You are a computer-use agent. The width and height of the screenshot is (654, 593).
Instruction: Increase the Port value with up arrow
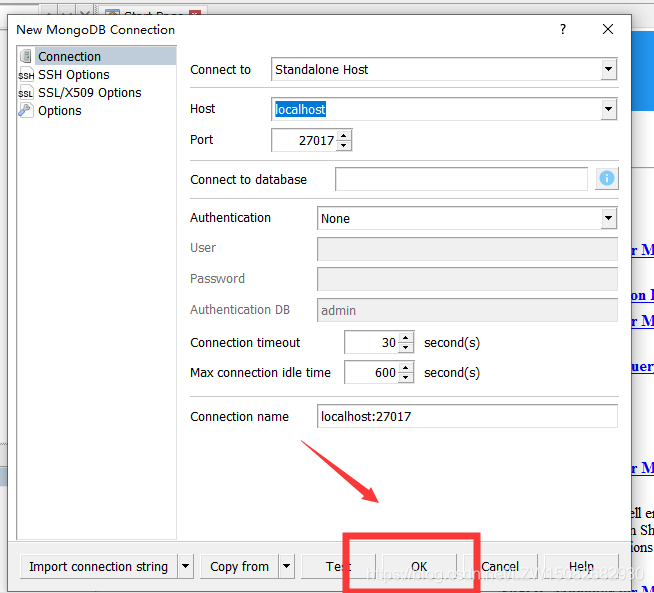(344, 135)
